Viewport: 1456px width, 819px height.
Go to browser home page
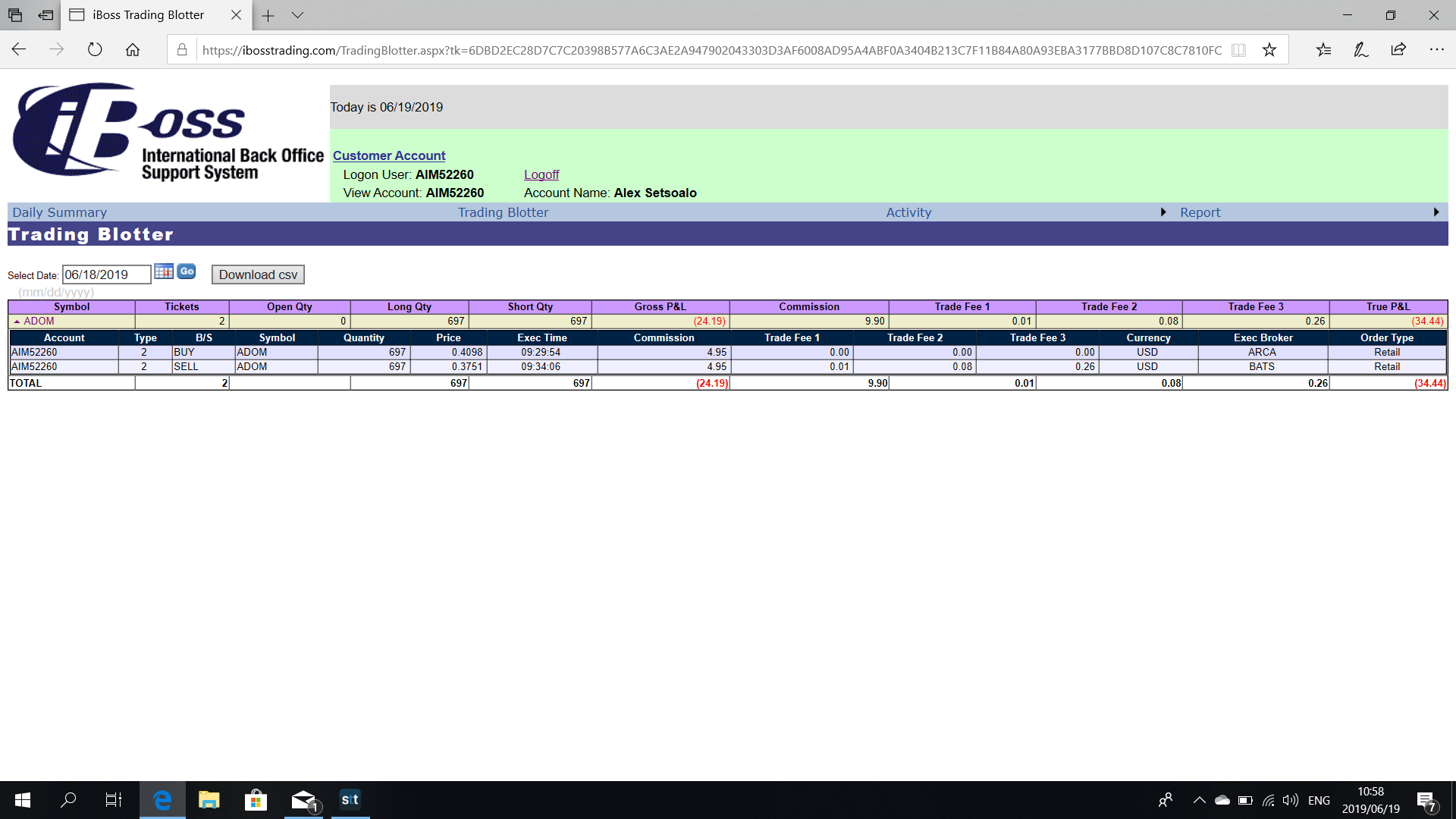(x=133, y=50)
